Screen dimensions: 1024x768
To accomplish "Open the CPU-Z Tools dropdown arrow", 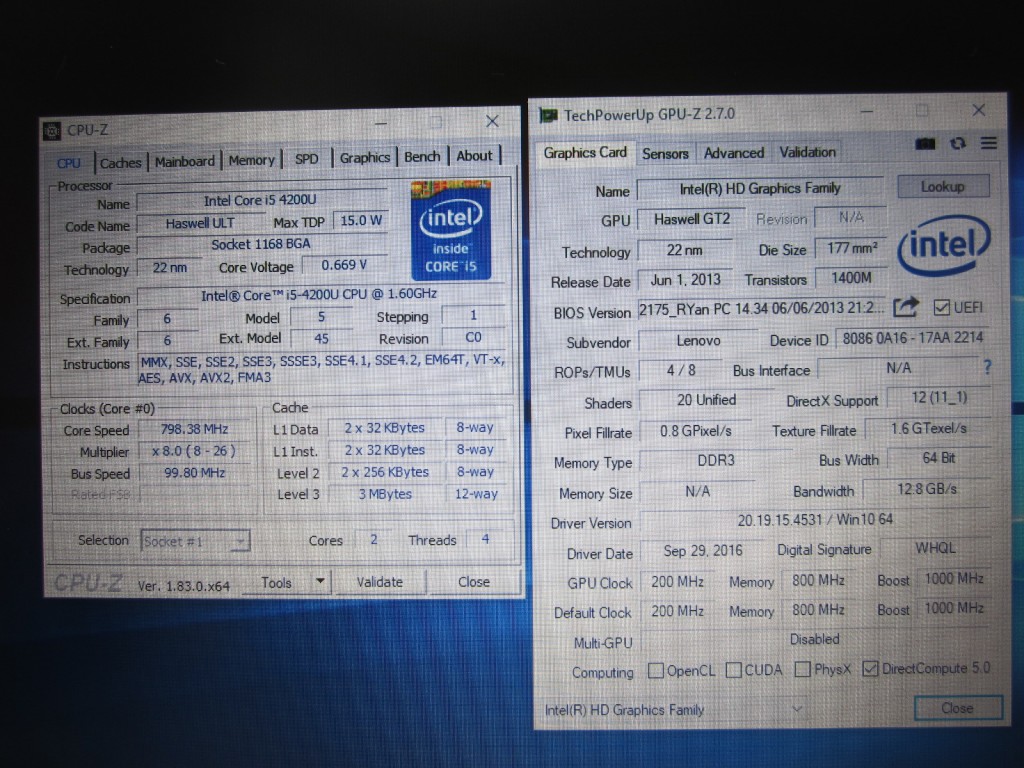I will click(x=320, y=581).
